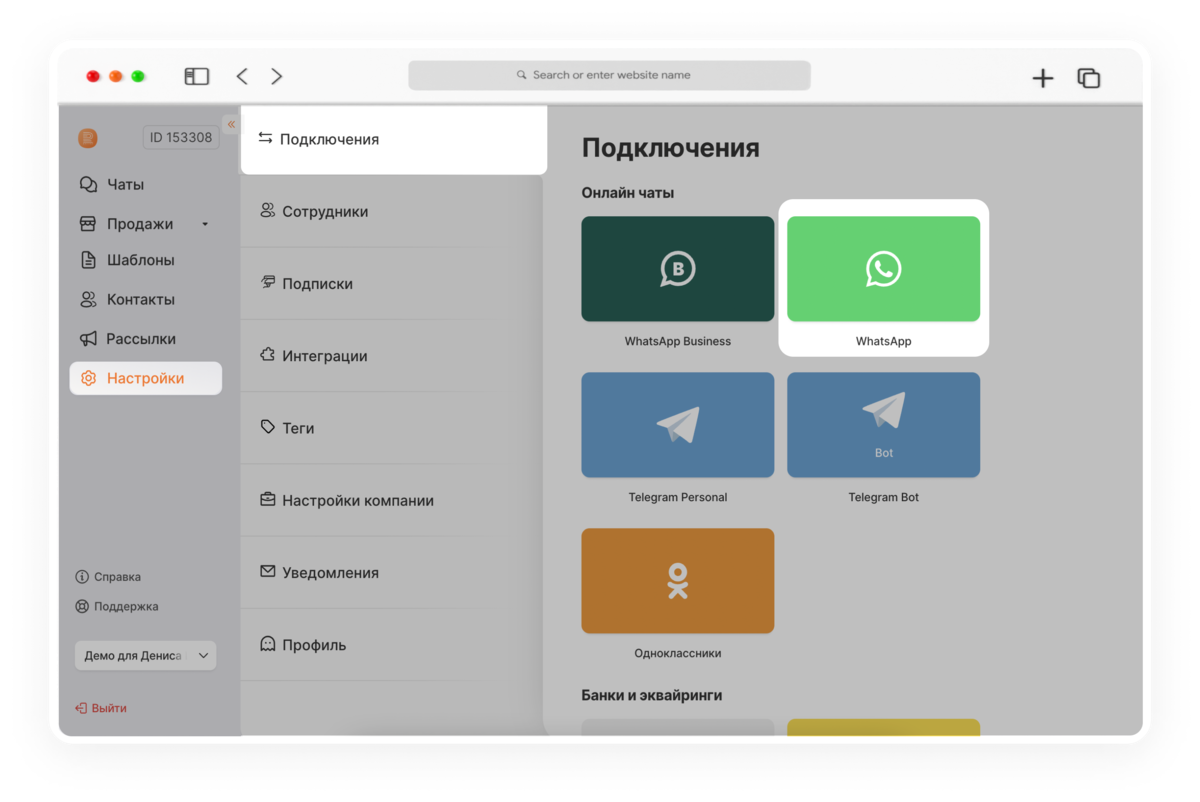Click the Рассылки megaphone icon
The height and width of the screenshot is (802, 1200).
point(88,339)
